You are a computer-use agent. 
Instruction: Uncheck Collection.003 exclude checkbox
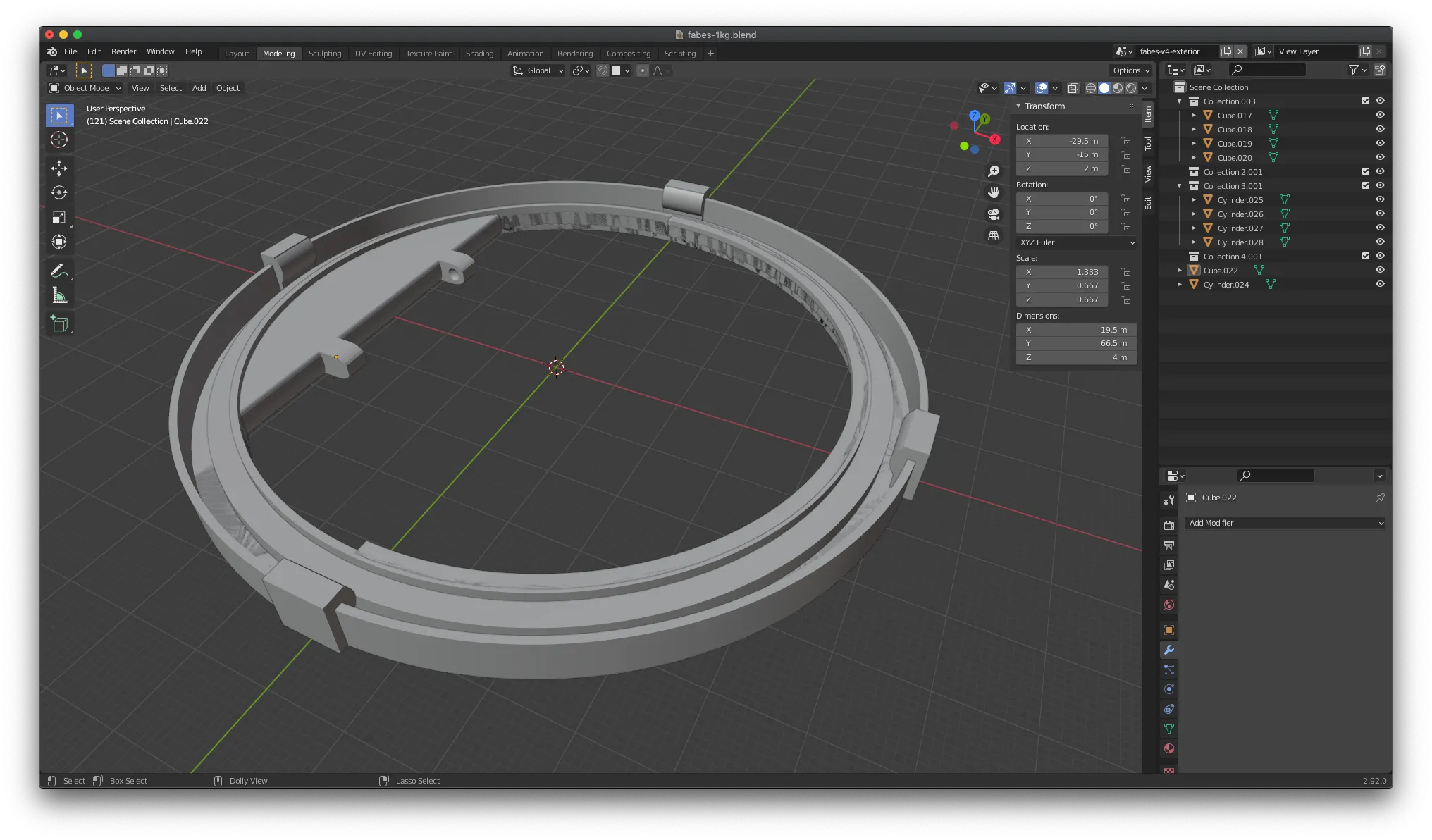[1366, 101]
